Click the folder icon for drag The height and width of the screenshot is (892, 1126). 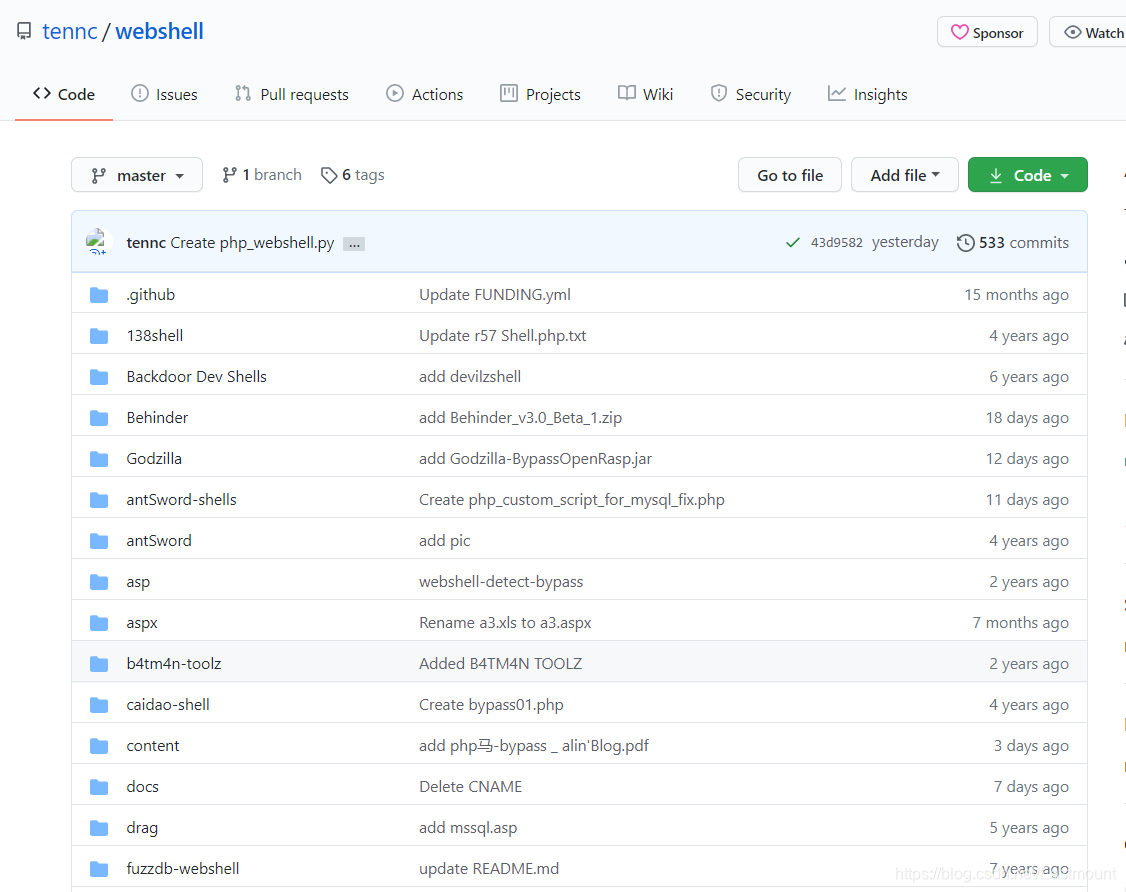pos(99,828)
